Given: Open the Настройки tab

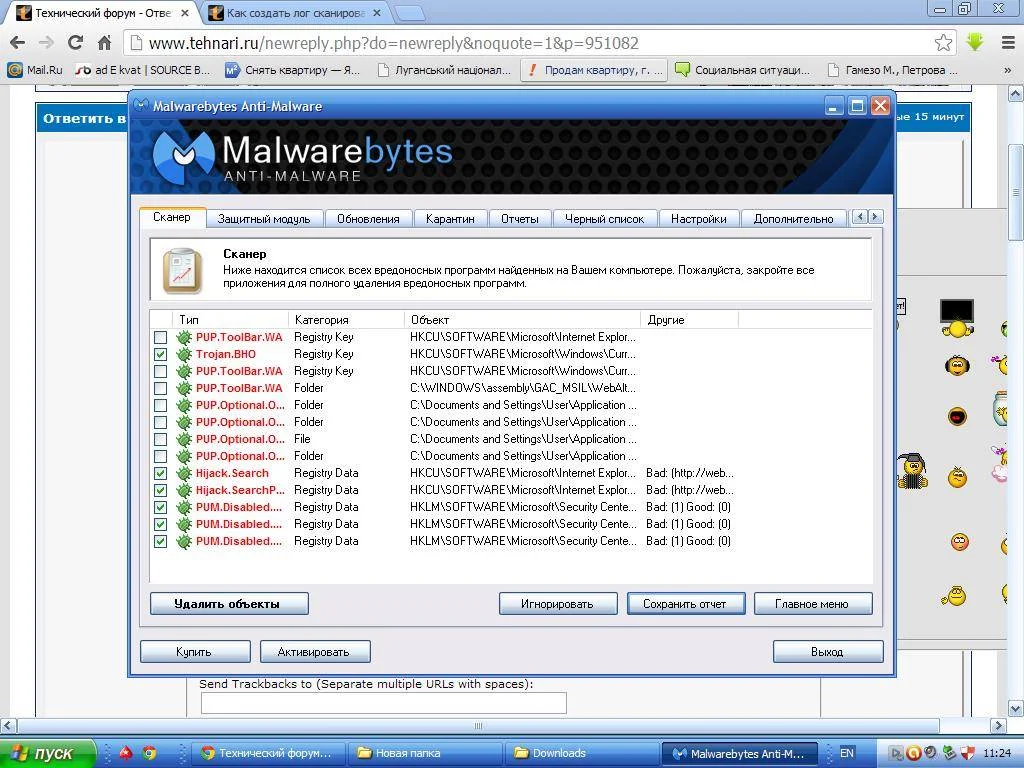Looking at the screenshot, I should 698,219.
